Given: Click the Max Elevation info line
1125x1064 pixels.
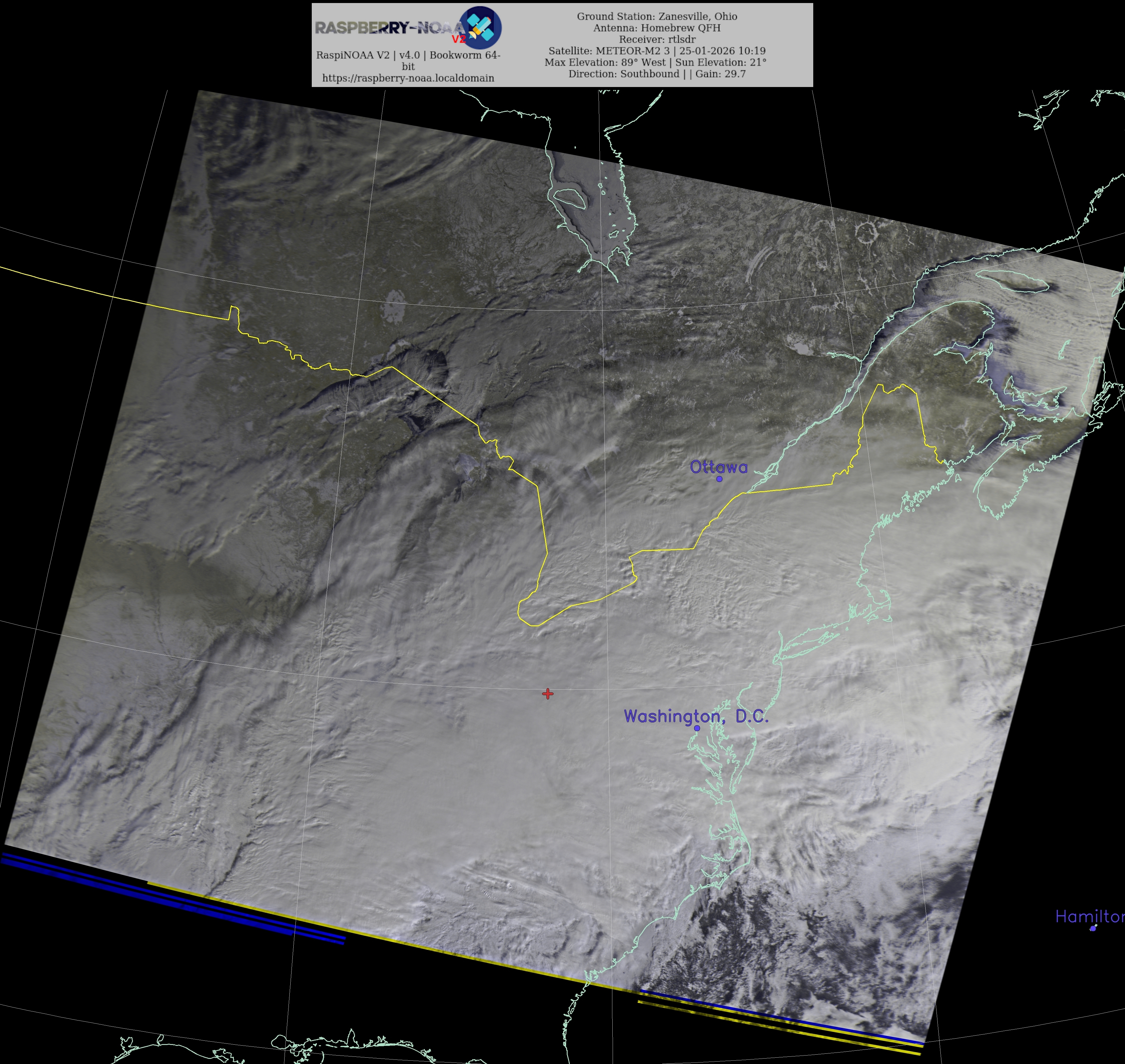Looking at the screenshot, I should 656,63.
